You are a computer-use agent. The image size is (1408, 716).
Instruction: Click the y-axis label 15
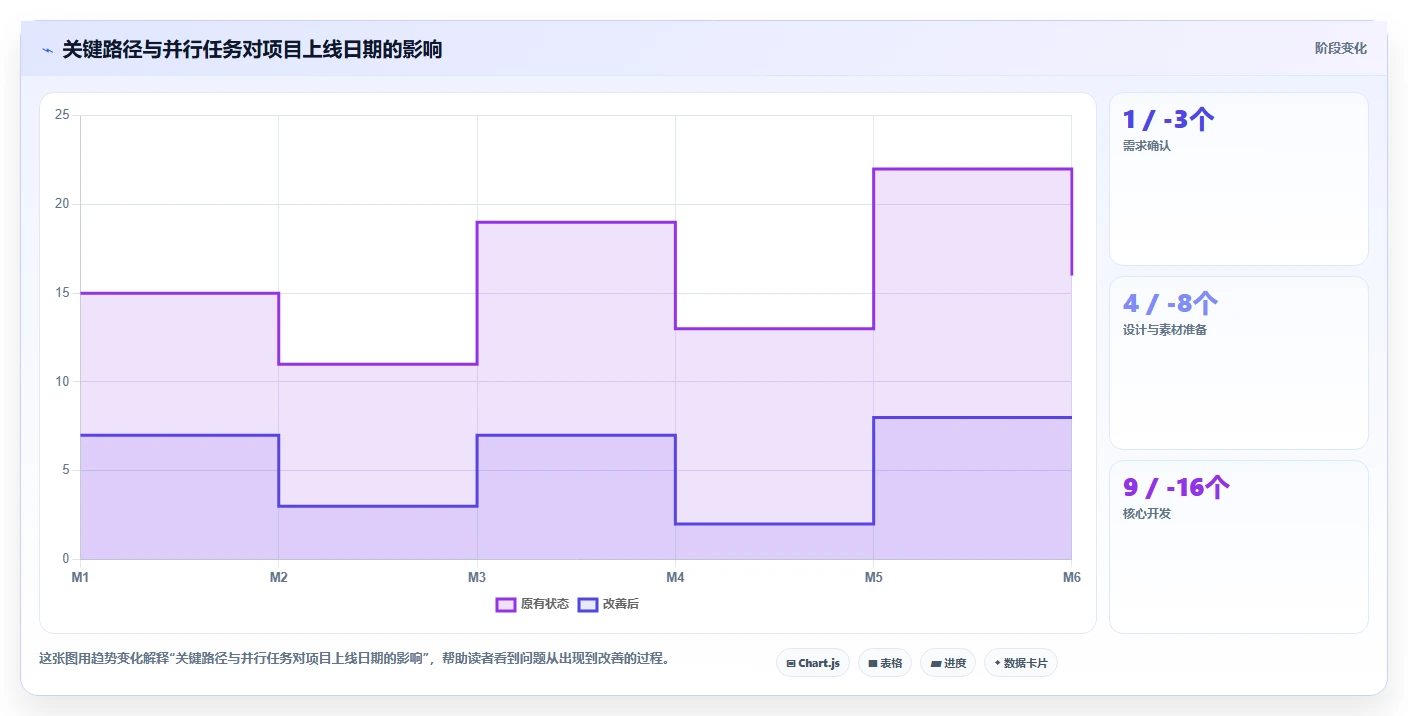(x=62, y=293)
